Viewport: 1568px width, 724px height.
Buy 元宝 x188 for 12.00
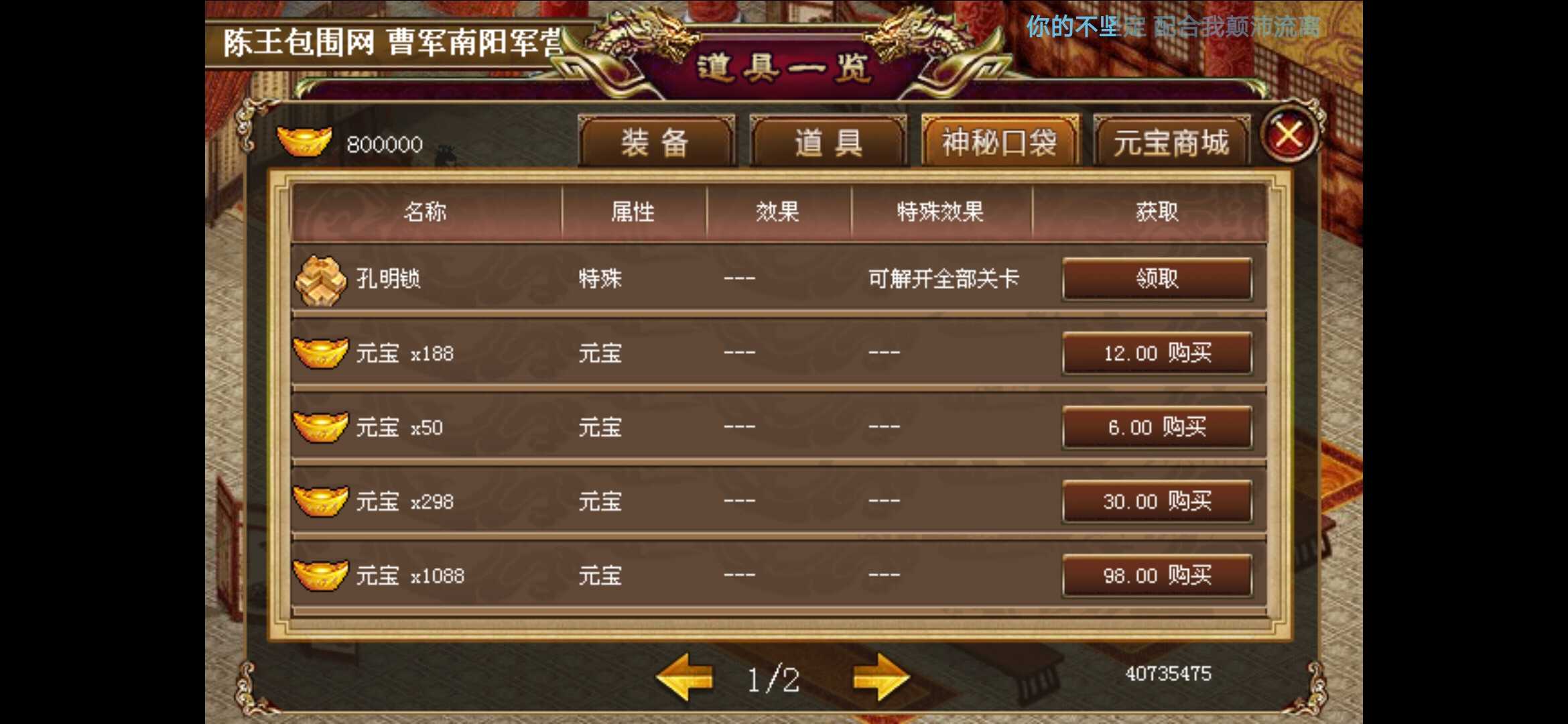coord(1157,353)
